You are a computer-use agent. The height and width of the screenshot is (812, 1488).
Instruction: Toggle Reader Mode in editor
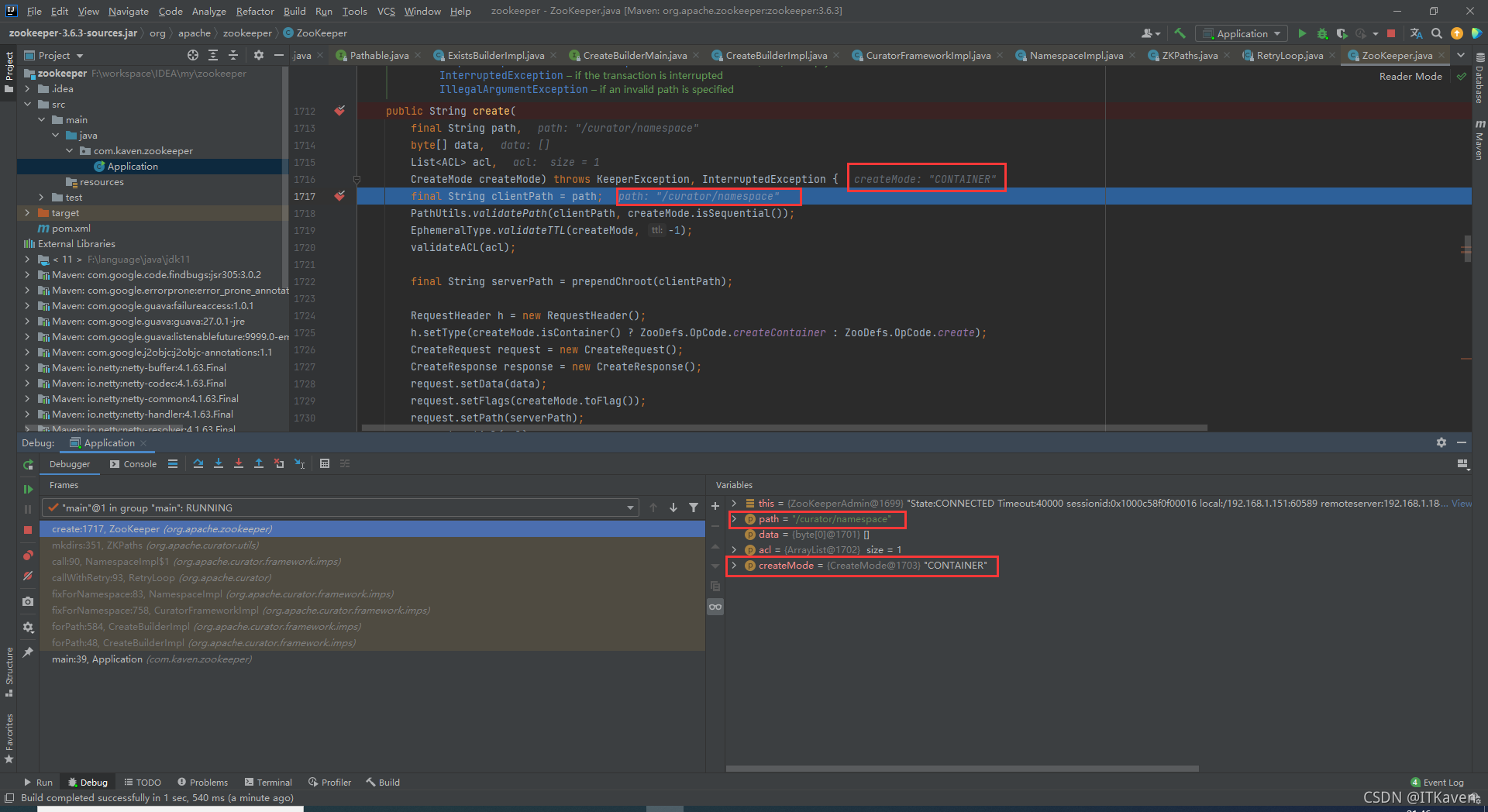1410,76
